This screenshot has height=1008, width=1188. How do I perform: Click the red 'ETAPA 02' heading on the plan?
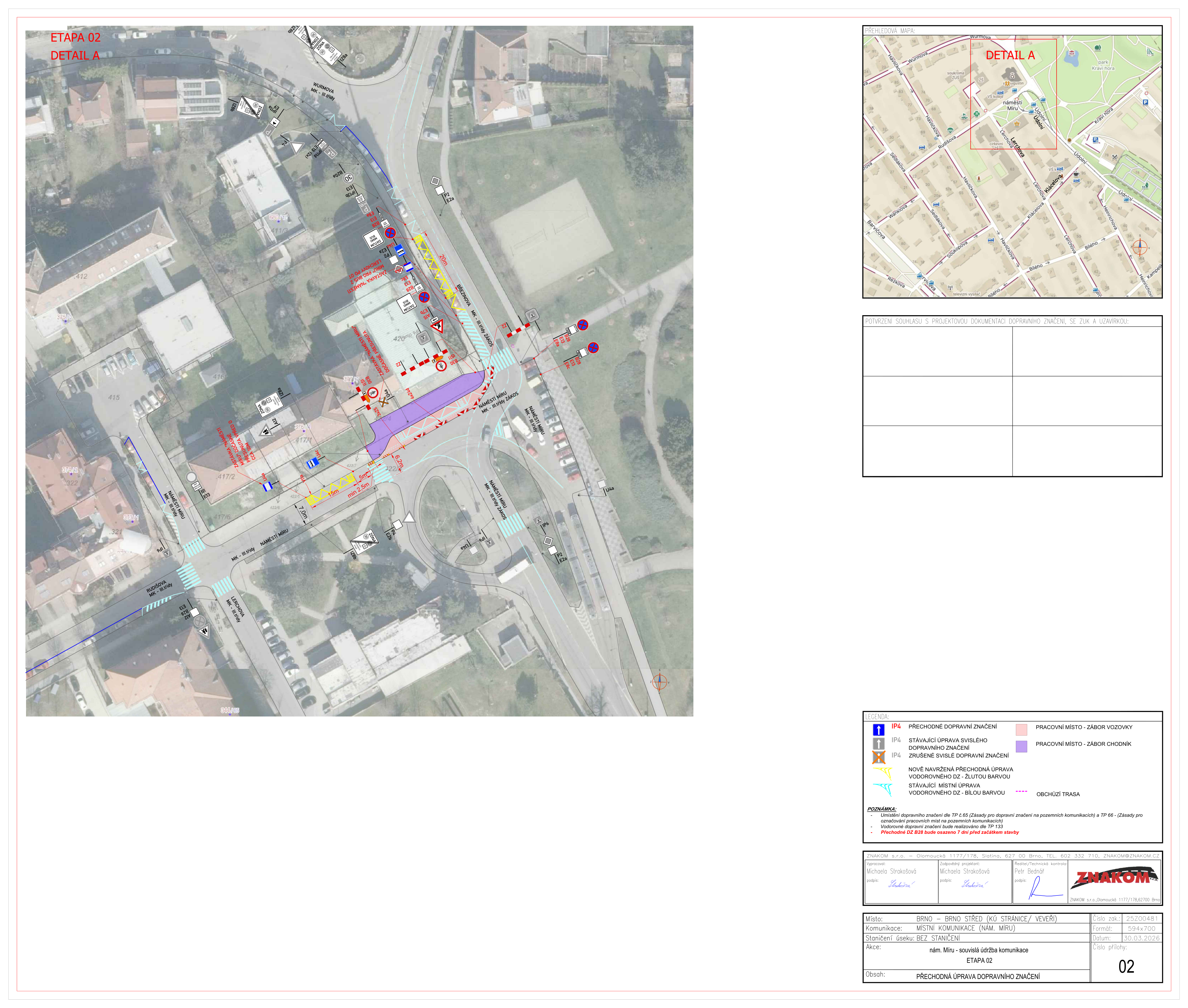point(75,38)
